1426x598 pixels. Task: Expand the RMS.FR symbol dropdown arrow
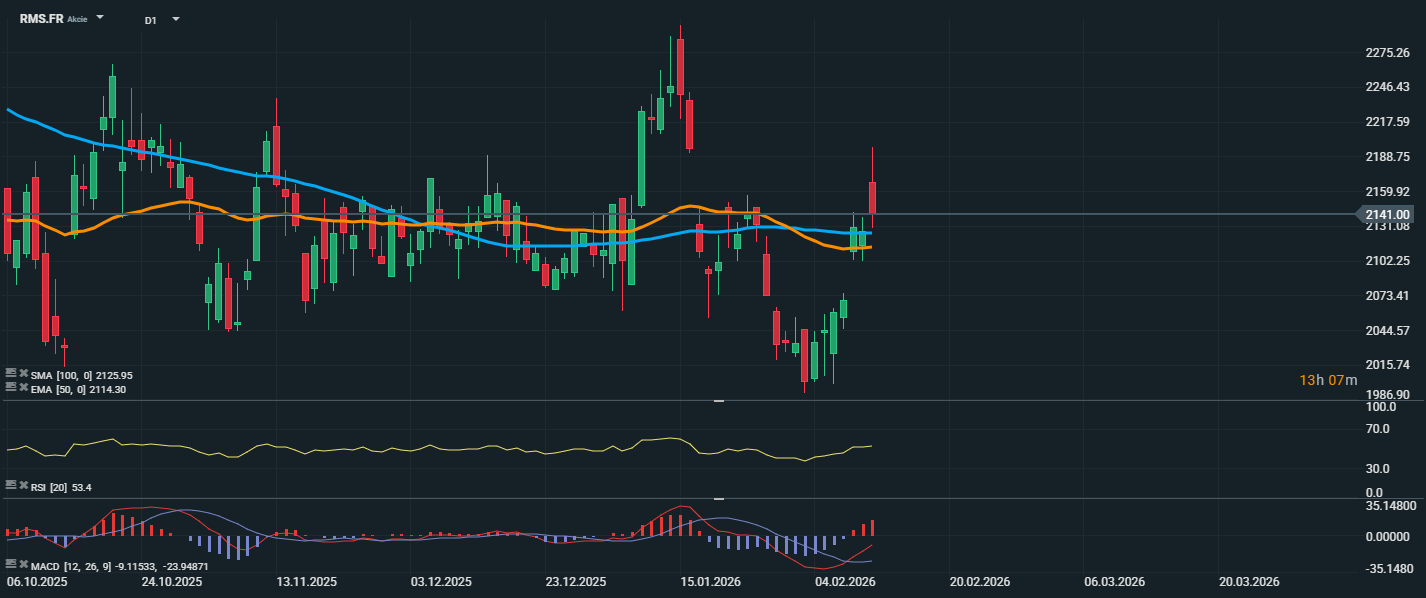tap(100, 19)
